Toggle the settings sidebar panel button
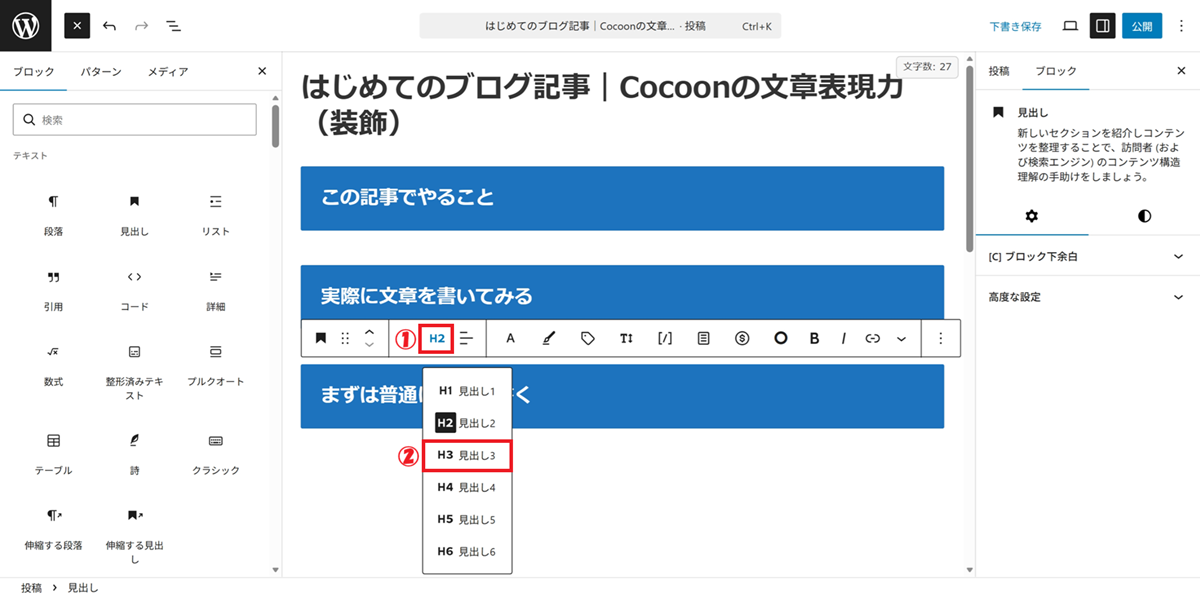Viewport: 1200px width, 597px height. tap(1102, 26)
